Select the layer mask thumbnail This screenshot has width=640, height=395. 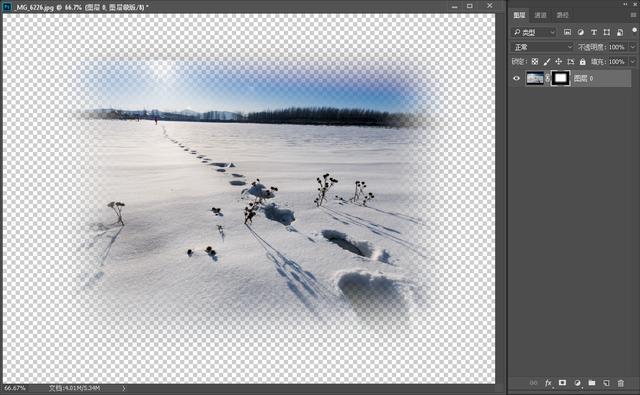click(561, 78)
